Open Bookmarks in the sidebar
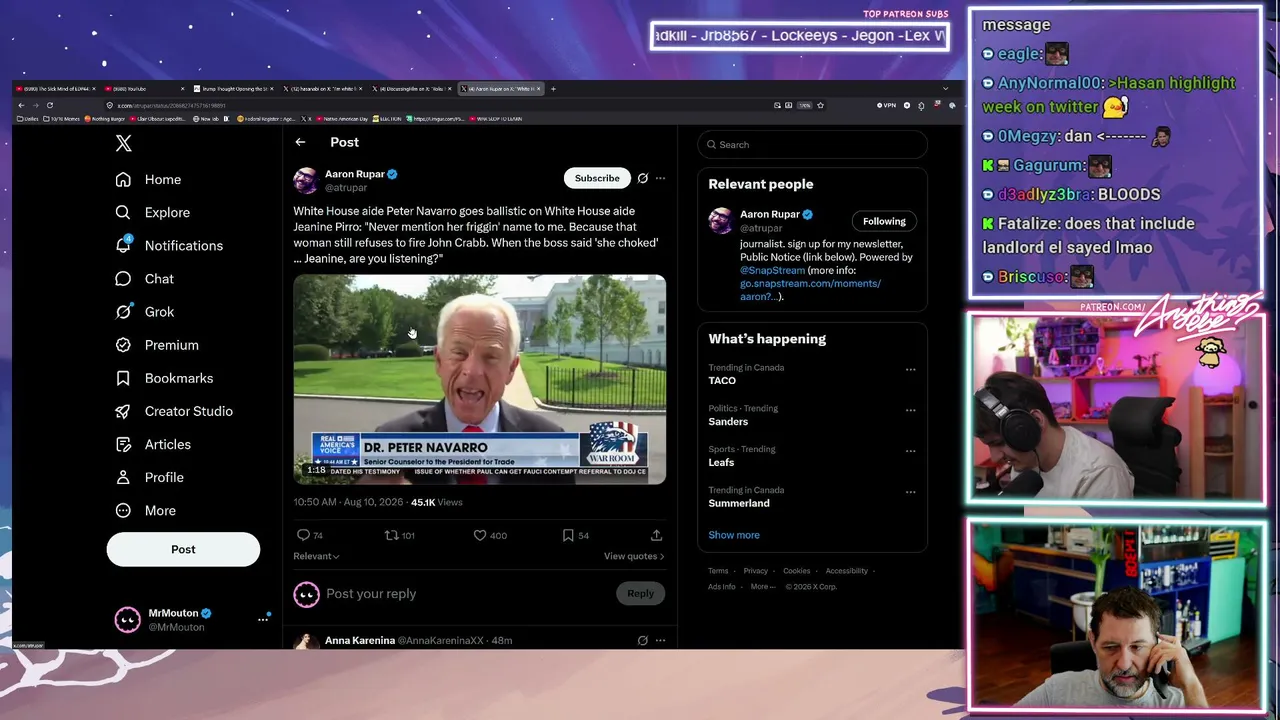 [x=164, y=378]
